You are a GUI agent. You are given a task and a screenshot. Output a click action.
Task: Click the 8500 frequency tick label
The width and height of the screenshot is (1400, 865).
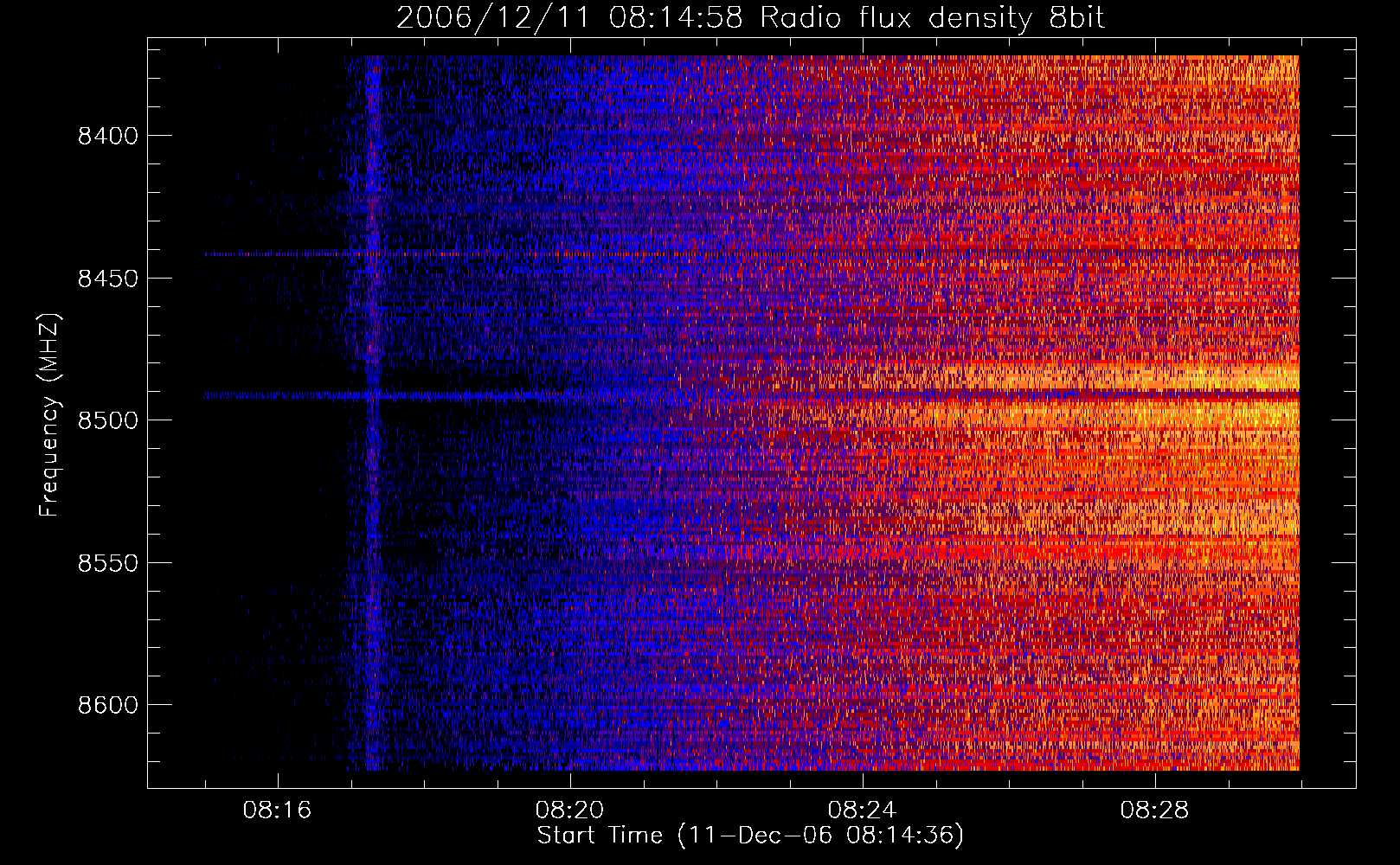[108, 420]
